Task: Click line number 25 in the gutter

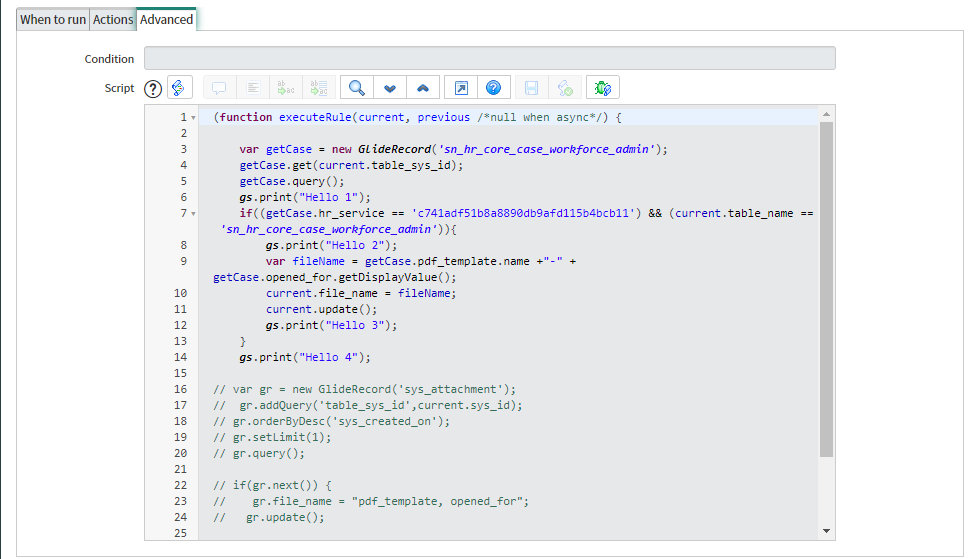Action: (x=180, y=533)
